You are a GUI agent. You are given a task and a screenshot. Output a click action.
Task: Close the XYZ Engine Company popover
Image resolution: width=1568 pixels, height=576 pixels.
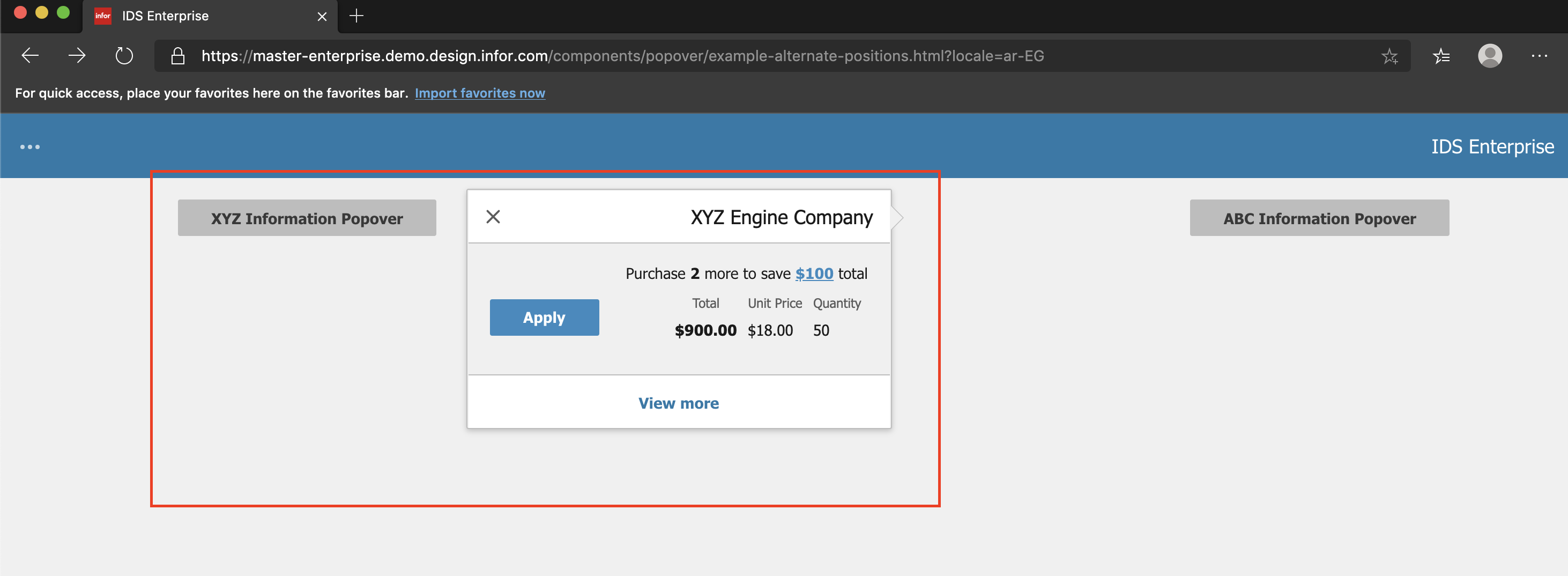click(493, 217)
